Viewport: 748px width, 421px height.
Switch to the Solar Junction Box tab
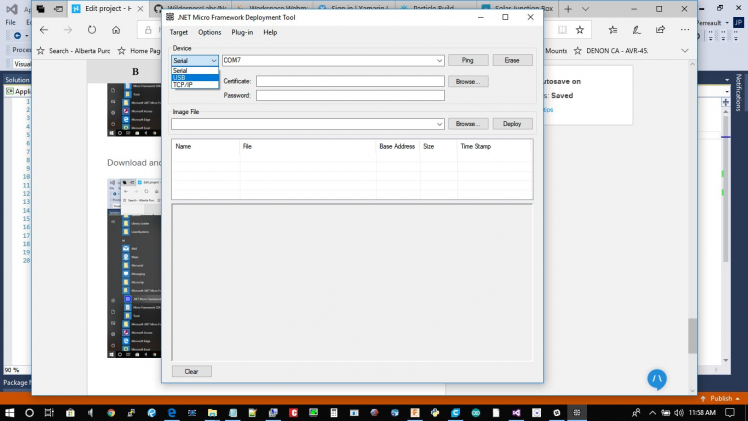(518, 9)
